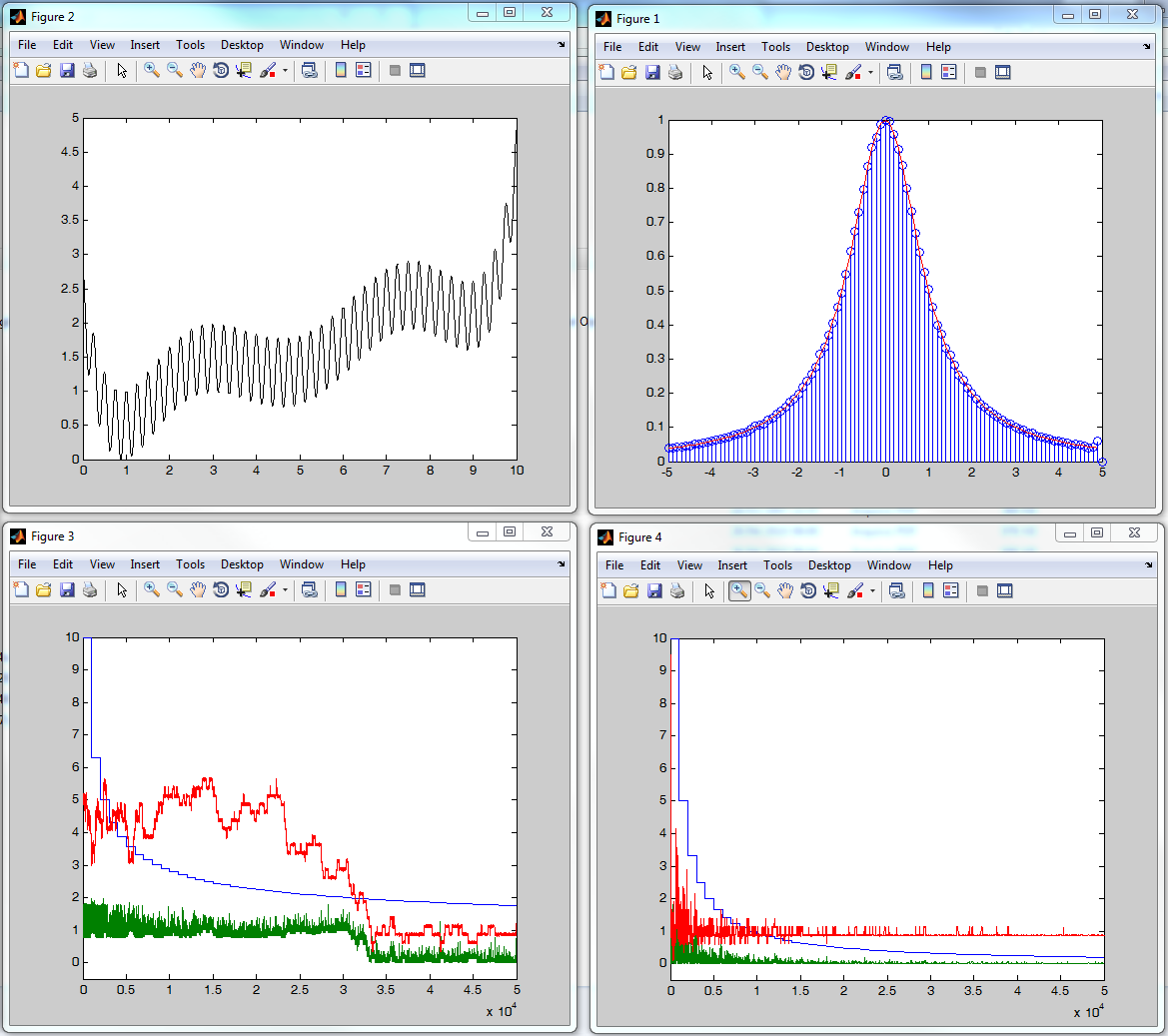This screenshot has width=1168, height=1036.
Task: Select Data Cursor tool in Figure 2
Action: 244,70
